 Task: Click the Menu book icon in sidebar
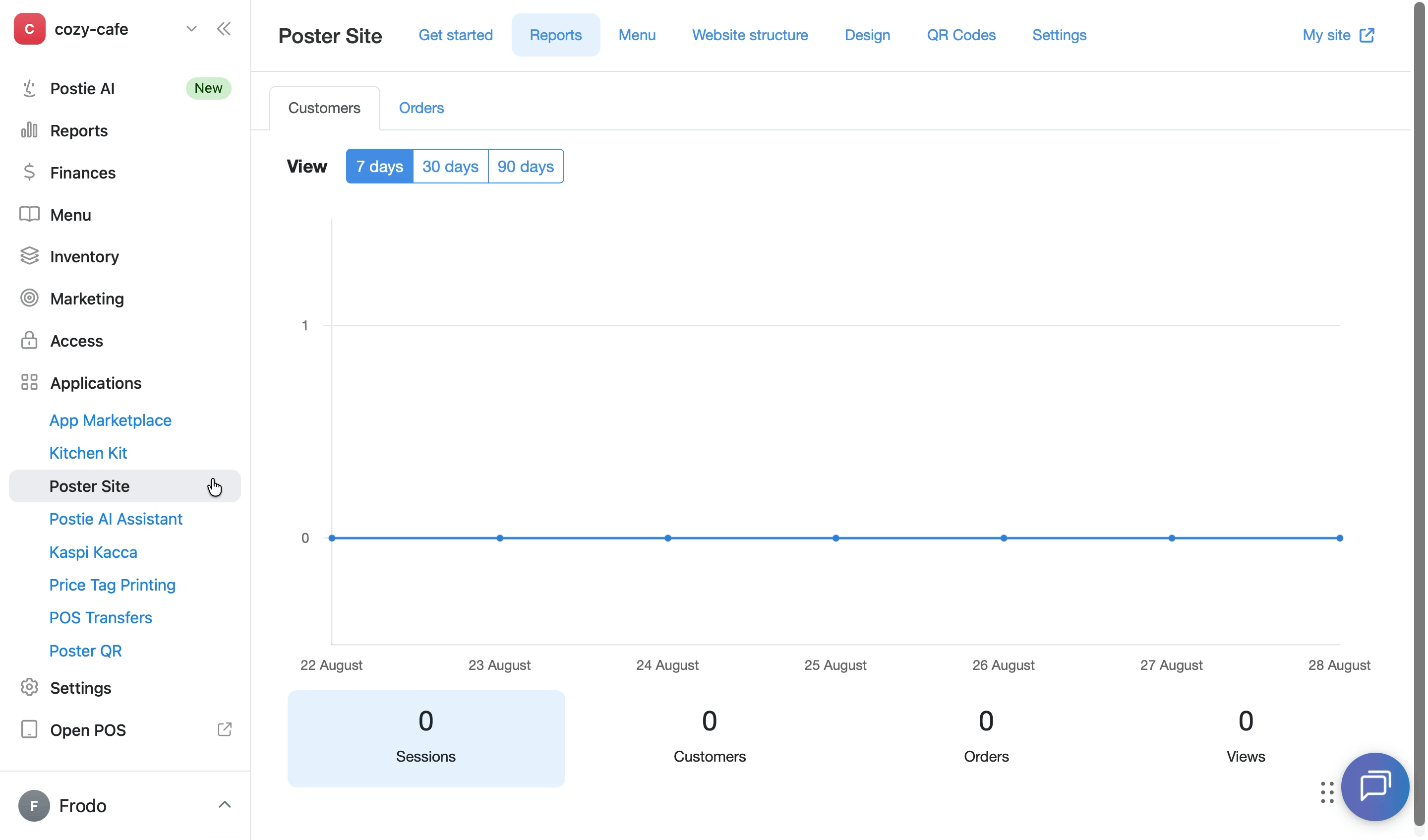tap(29, 214)
